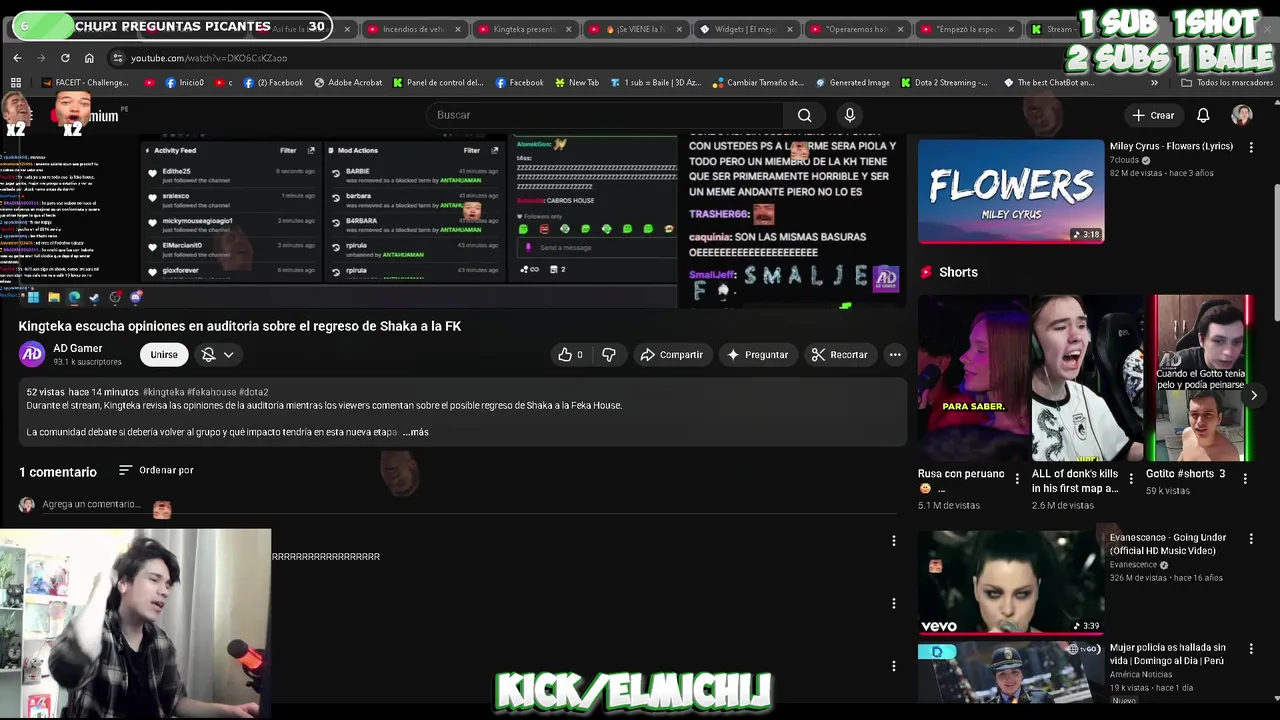This screenshot has width=1280, height=720.
Task: Open menu for Rusa con peruano short
Action: (x=1017, y=479)
